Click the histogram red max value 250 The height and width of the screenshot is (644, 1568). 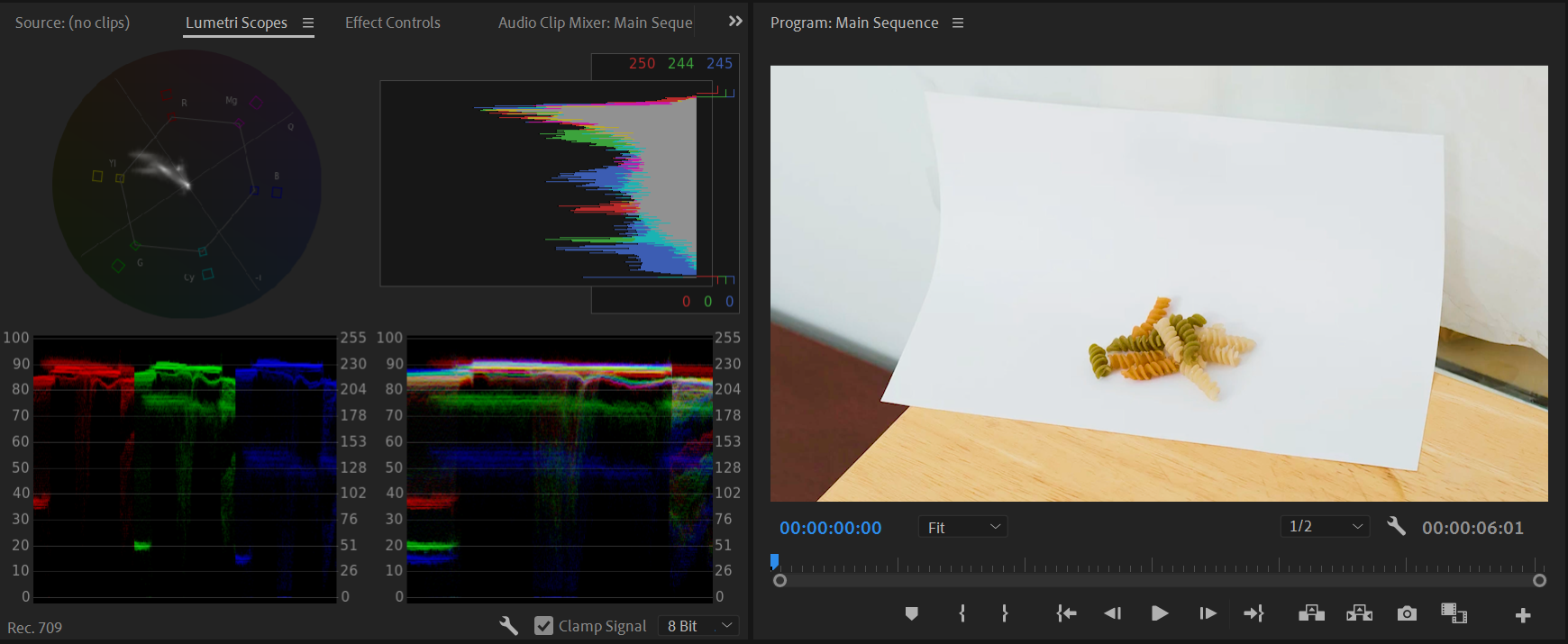tap(642, 63)
